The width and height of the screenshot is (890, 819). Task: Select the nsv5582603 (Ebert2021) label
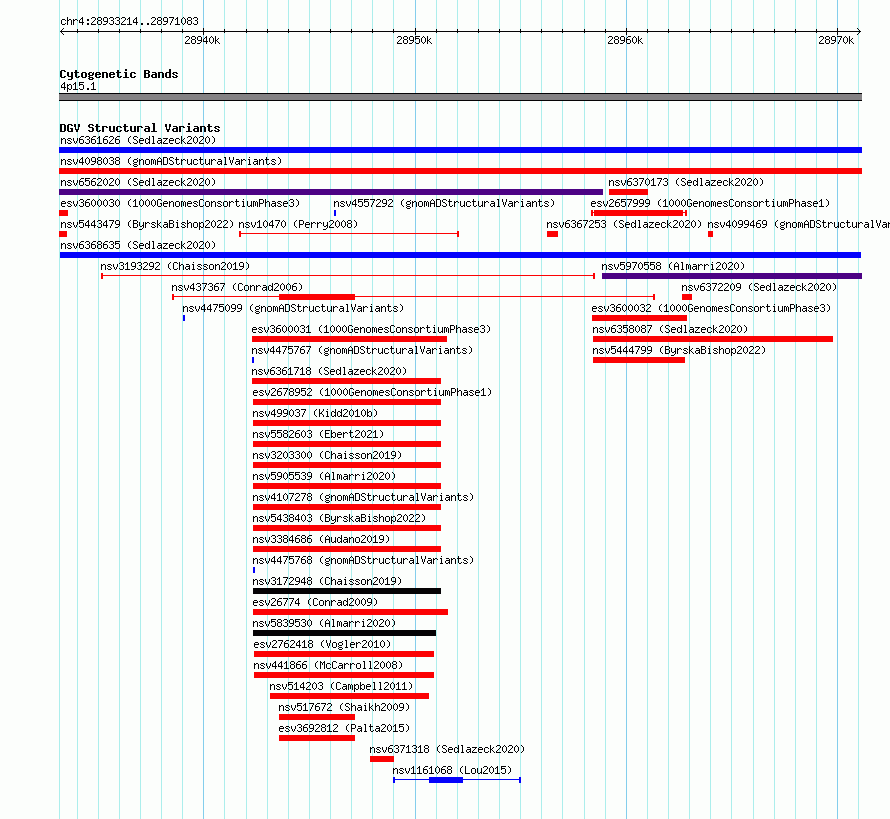pos(318,434)
